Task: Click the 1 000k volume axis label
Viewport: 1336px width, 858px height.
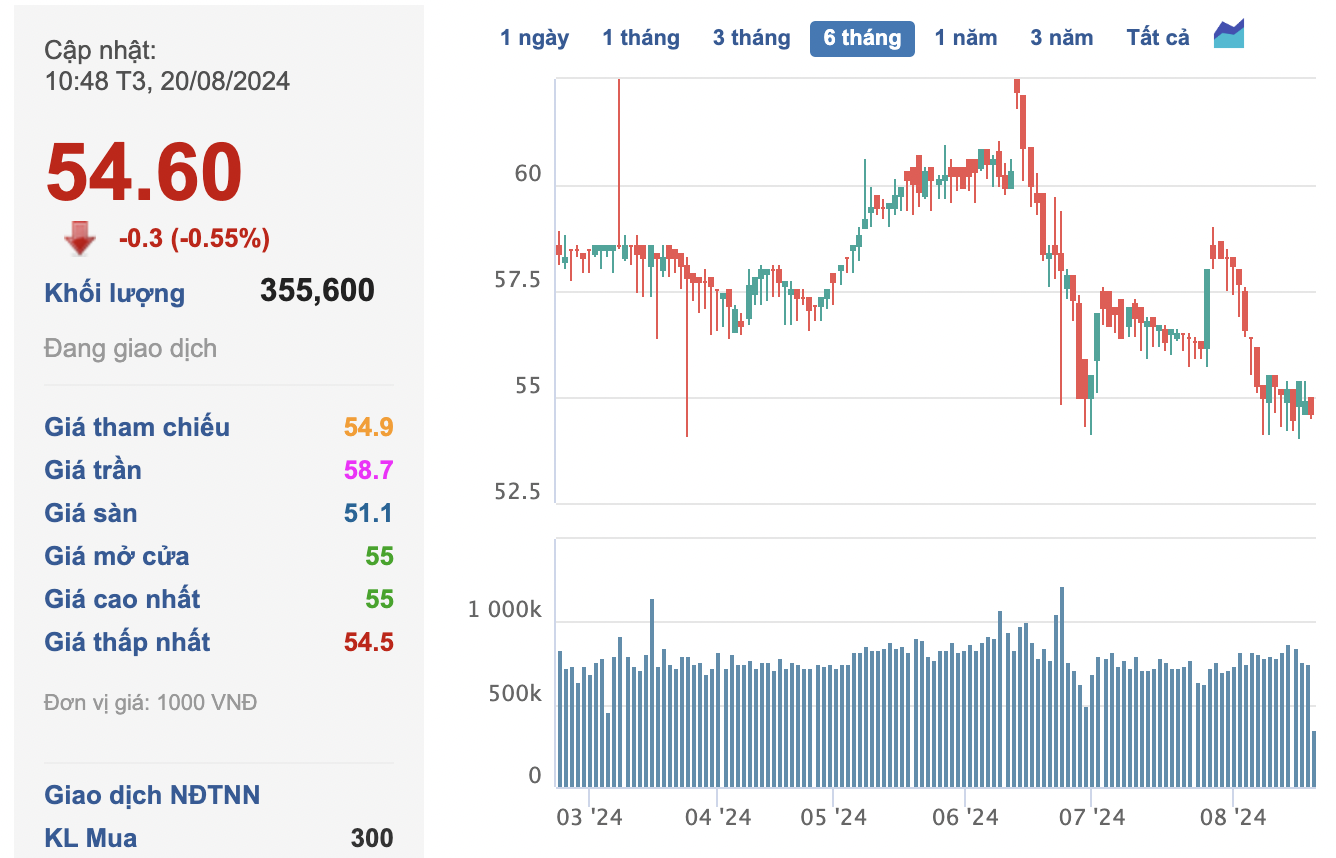Action: point(505,610)
